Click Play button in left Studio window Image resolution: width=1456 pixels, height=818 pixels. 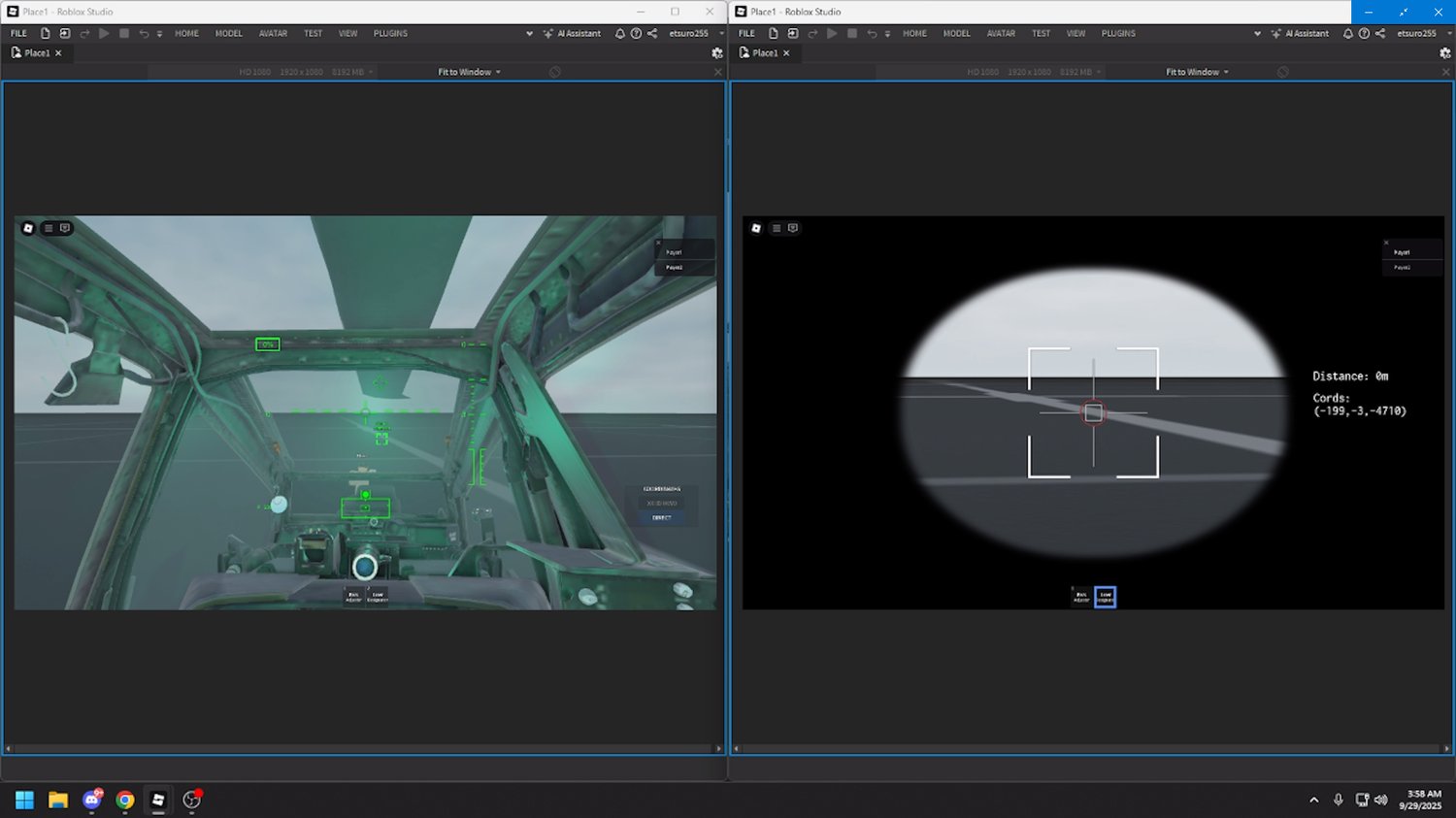pos(104,33)
